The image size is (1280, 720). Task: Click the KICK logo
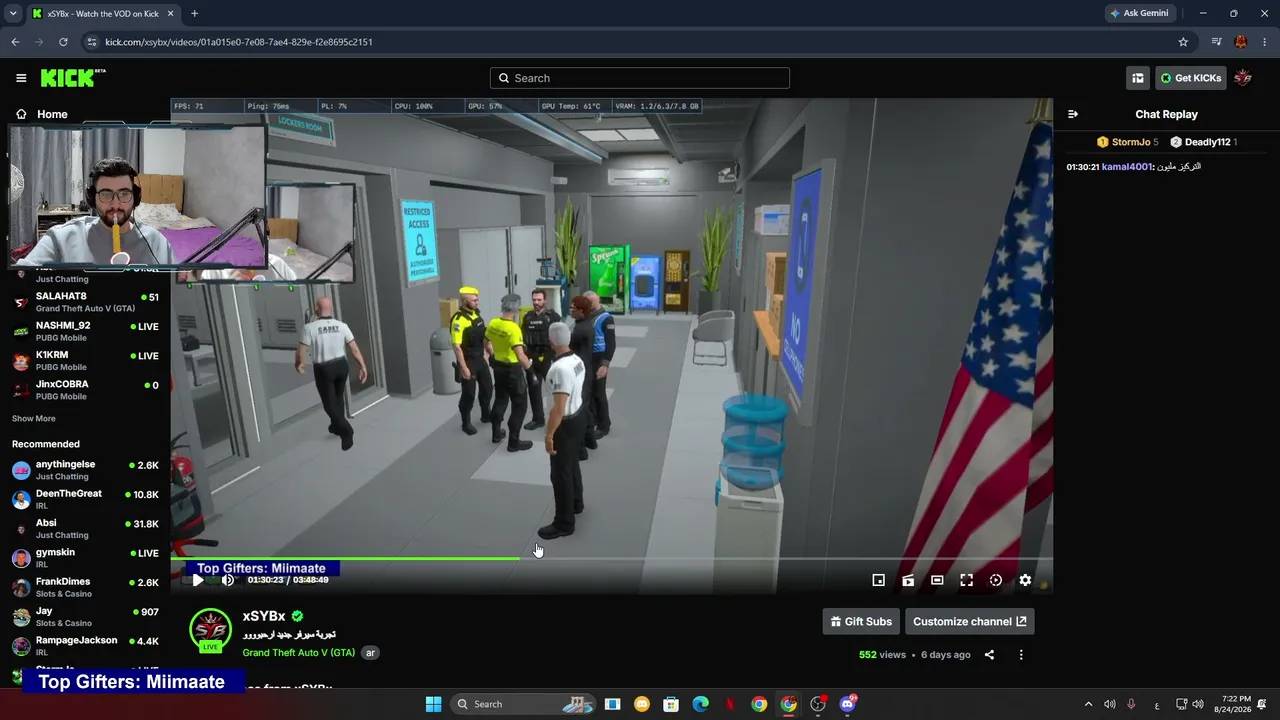(73, 78)
